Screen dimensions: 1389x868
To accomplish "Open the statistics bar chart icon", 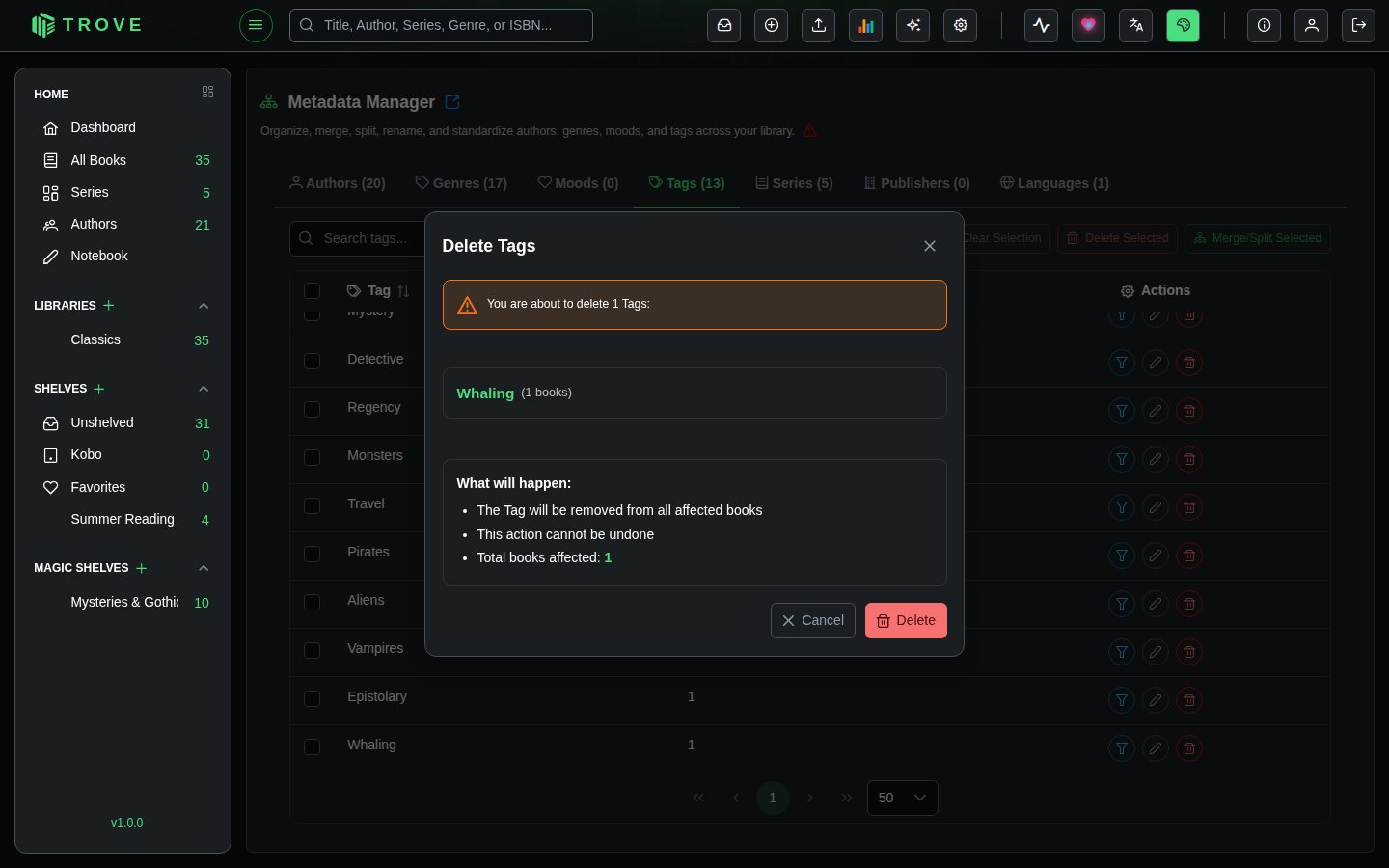I will coord(866,25).
